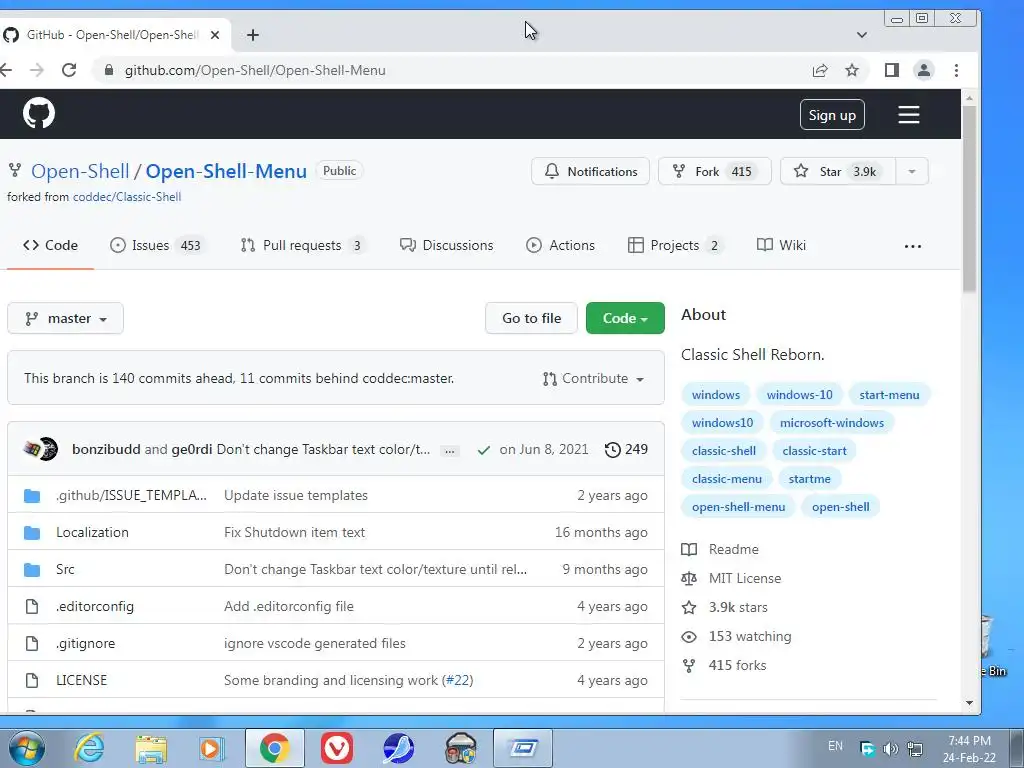This screenshot has width=1024, height=768.
Task: Click the site lock icon in address bar
Action: (x=108, y=70)
